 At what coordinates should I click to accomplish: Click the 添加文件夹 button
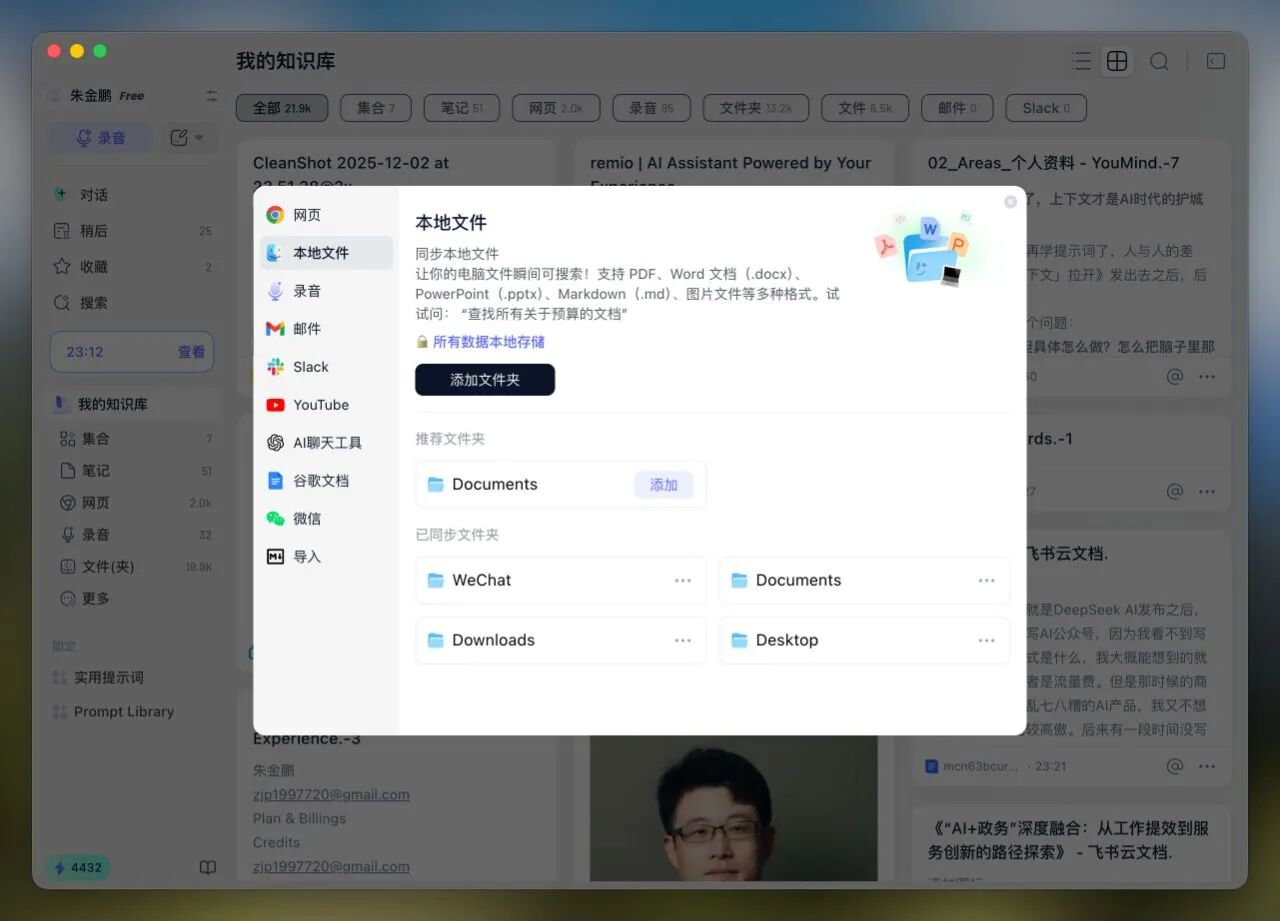pyautogui.click(x=485, y=380)
